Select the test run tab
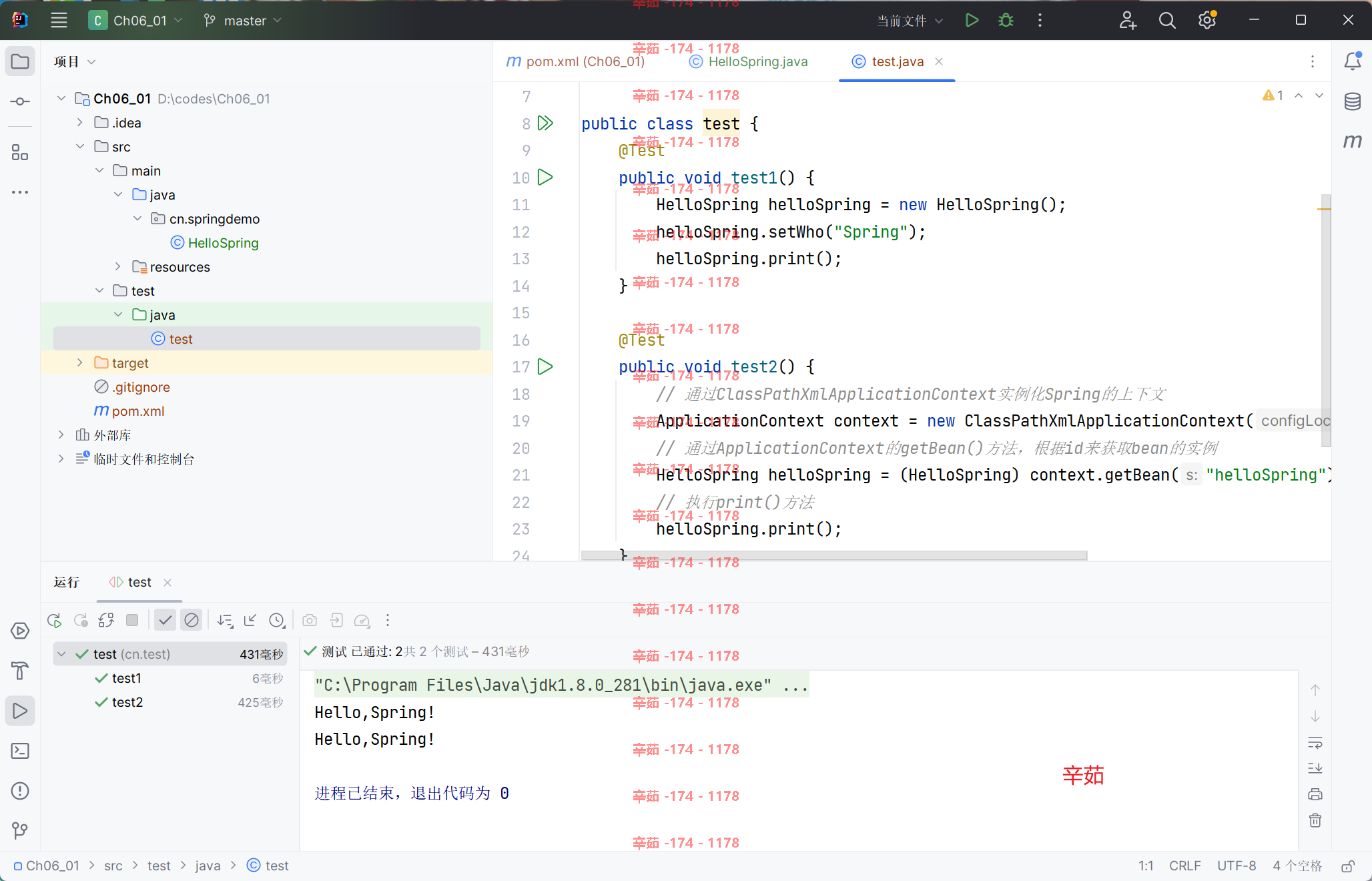Image resolution: width=1372 pixels, height=881 pixels. (139, 583)
